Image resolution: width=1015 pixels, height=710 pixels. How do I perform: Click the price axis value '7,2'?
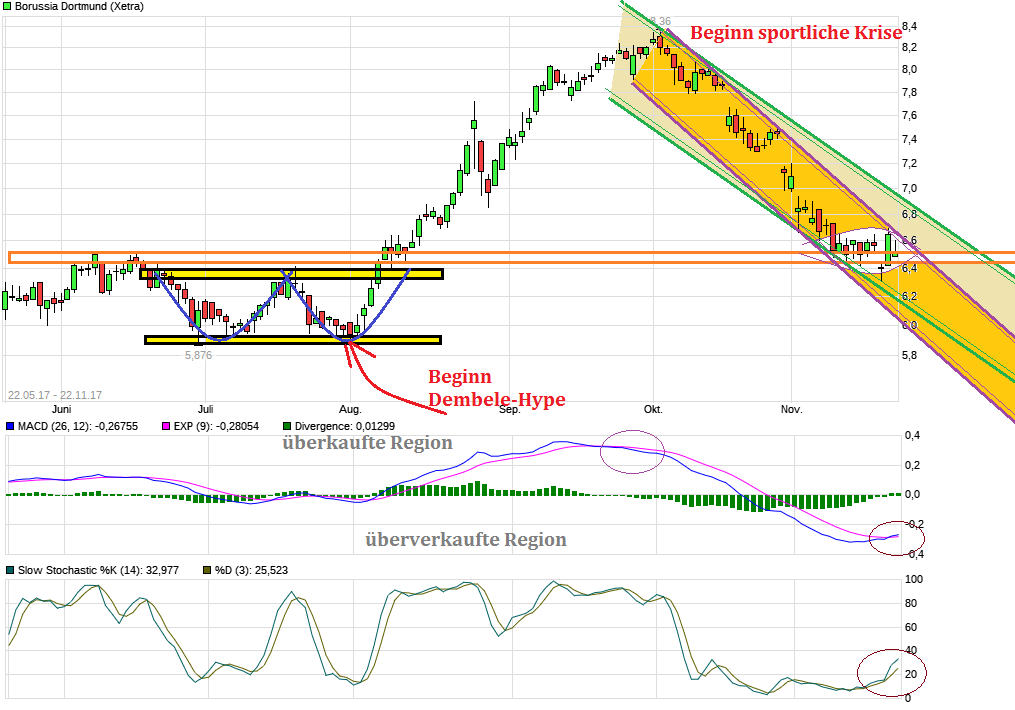[x=909, y=163]
